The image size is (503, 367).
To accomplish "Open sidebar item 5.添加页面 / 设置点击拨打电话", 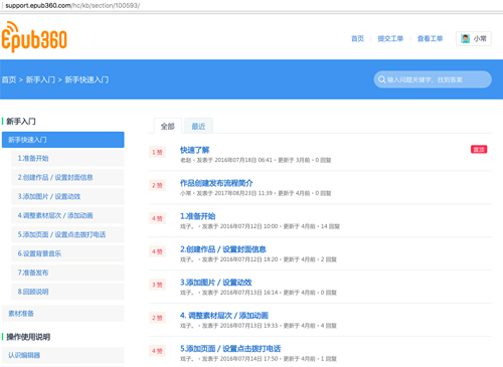I will click(x=68, y=234).
